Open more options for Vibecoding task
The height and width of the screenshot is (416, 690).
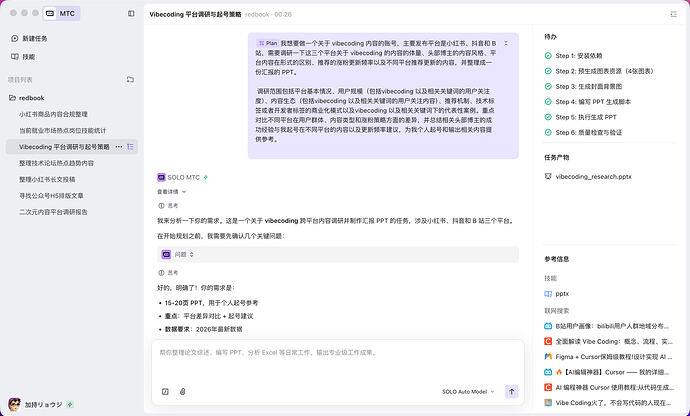coord(119,147)
